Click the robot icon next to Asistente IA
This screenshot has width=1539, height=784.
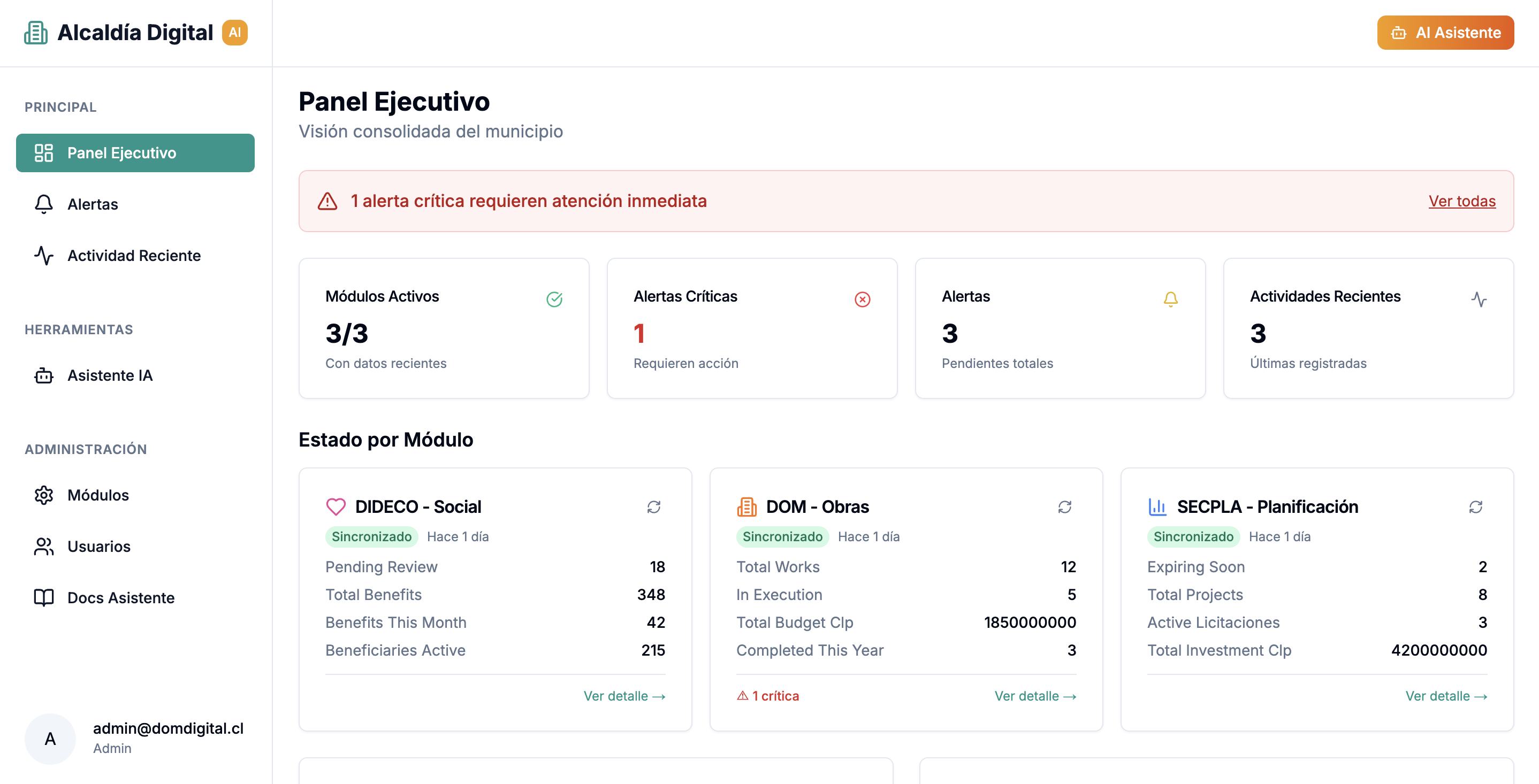(44, 375)
